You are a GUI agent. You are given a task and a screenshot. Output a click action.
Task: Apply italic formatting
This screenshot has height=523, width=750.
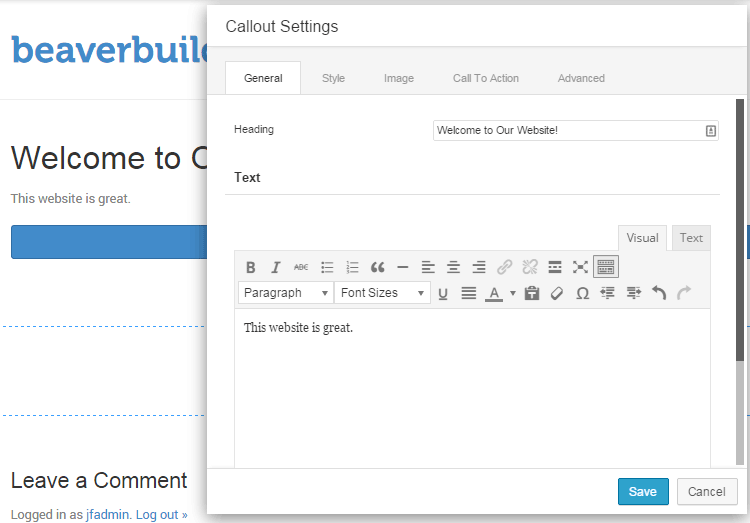click(276, 267)
